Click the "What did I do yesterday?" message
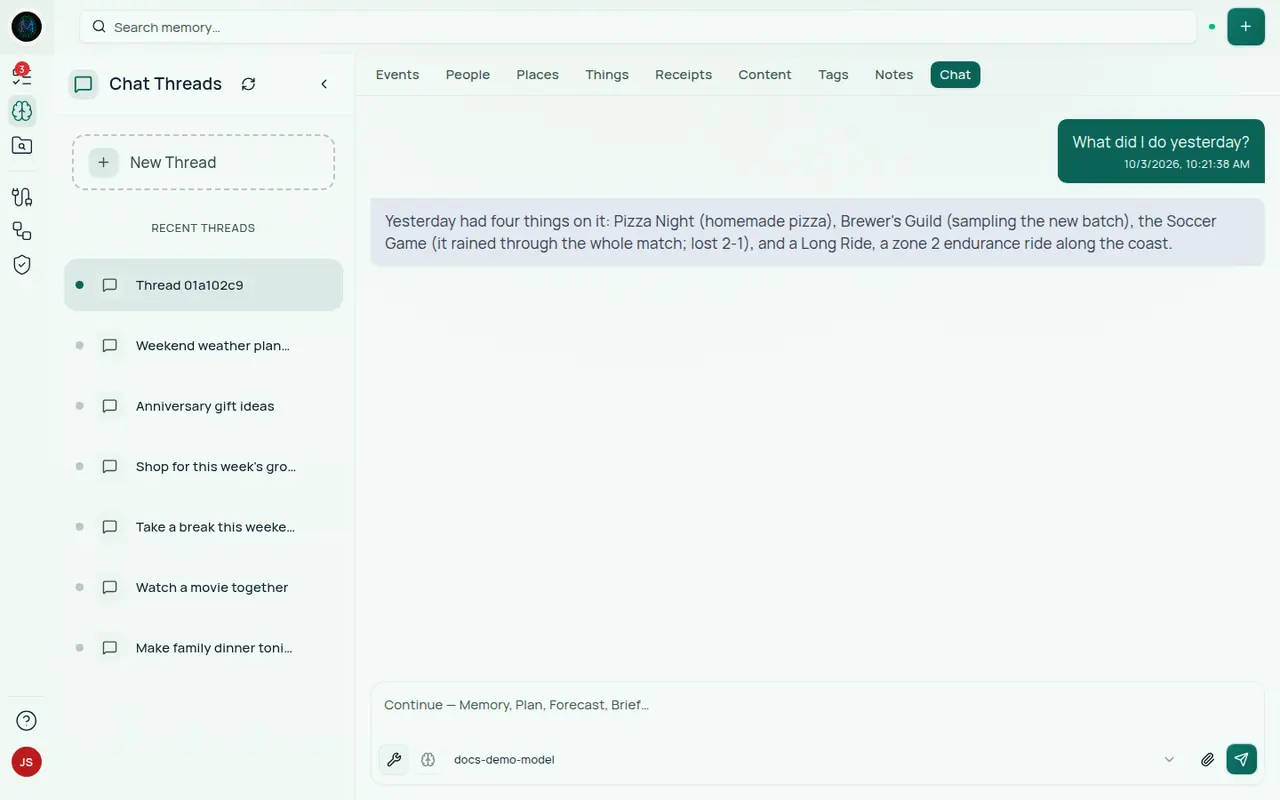1280x800 pixels. tap(1161, 151)
